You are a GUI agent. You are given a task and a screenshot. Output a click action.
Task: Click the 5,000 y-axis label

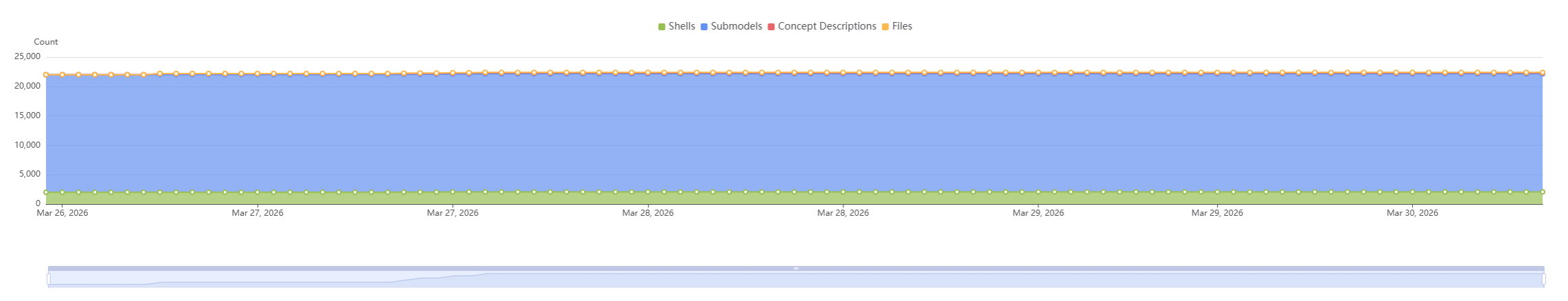pyautogui.click(x=30, y=175)
